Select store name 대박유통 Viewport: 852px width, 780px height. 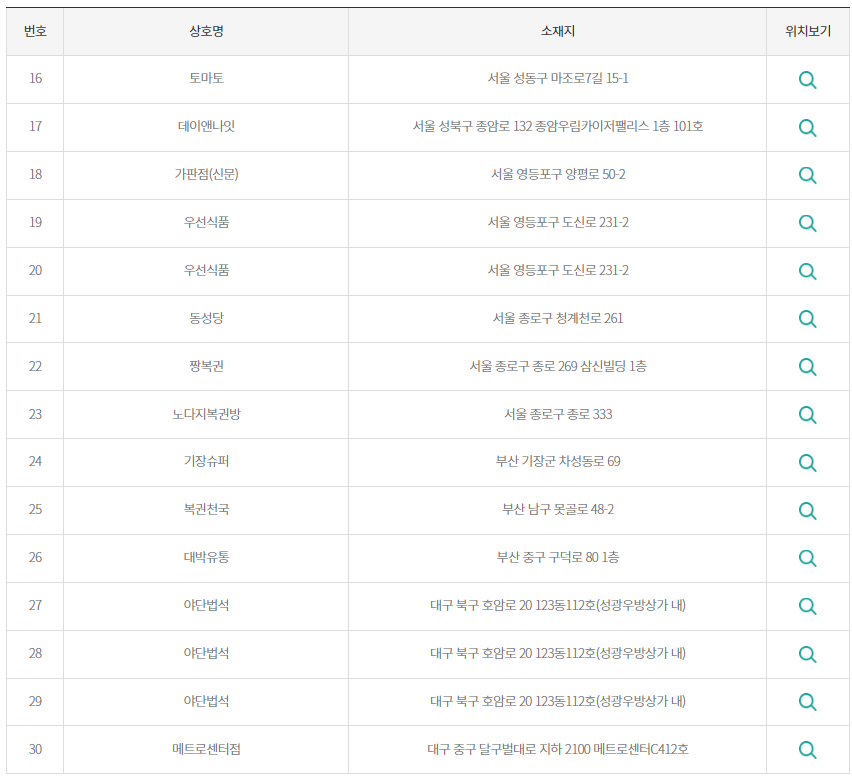[206, 557]
